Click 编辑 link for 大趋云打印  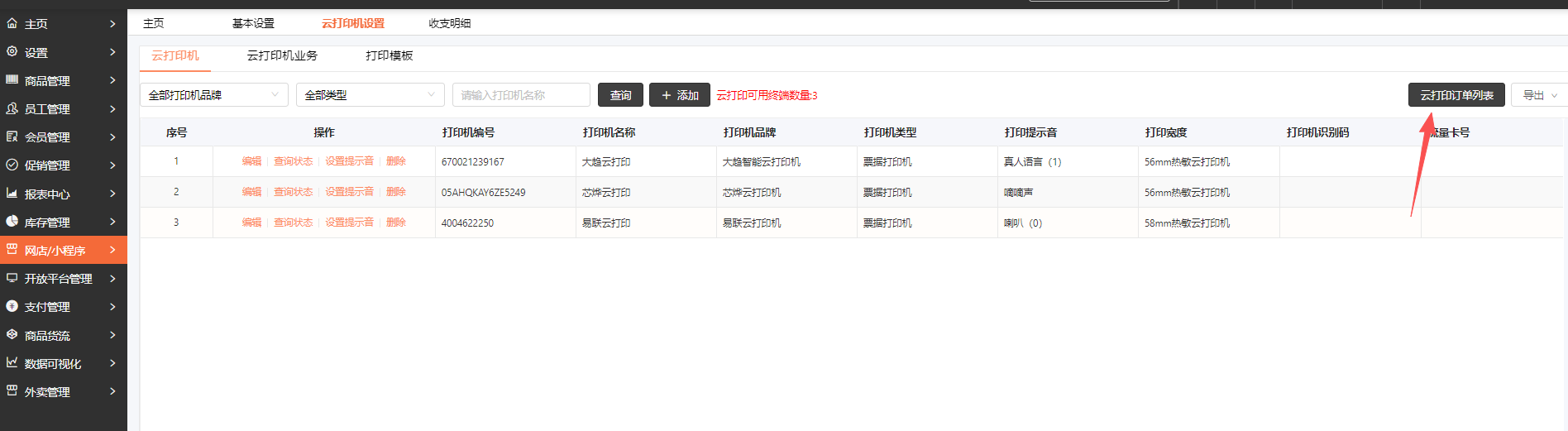point(251,161)
